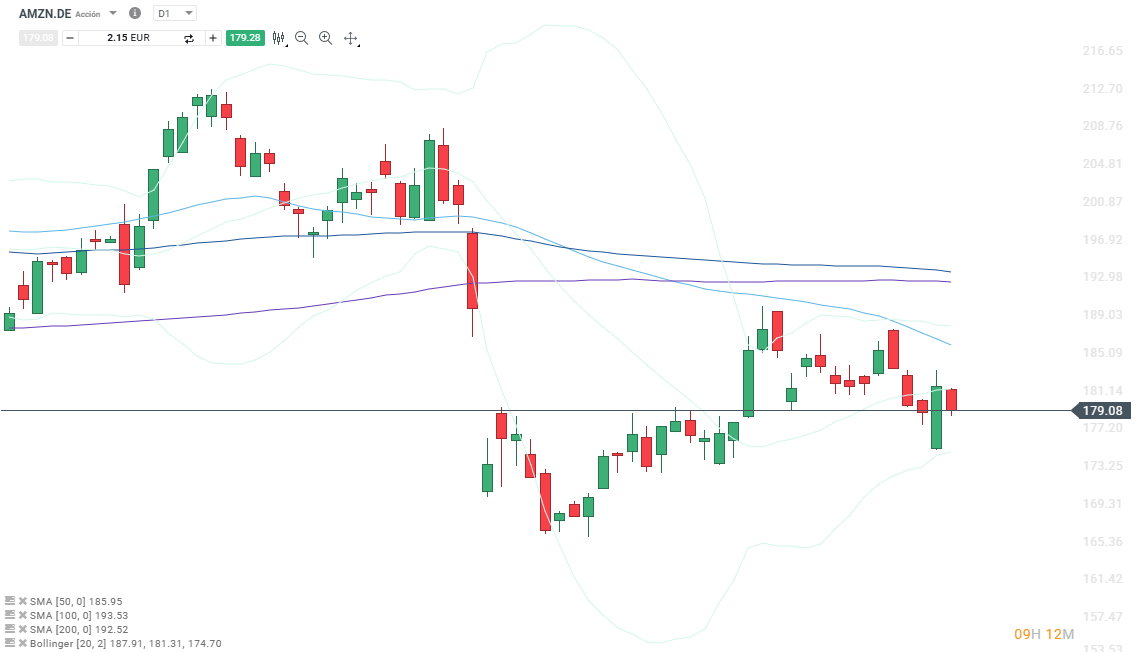Open SMA 200 indicator settings icon
Image resolution: width=1136 pixels, height=652 pixels.
pos(10,630)
